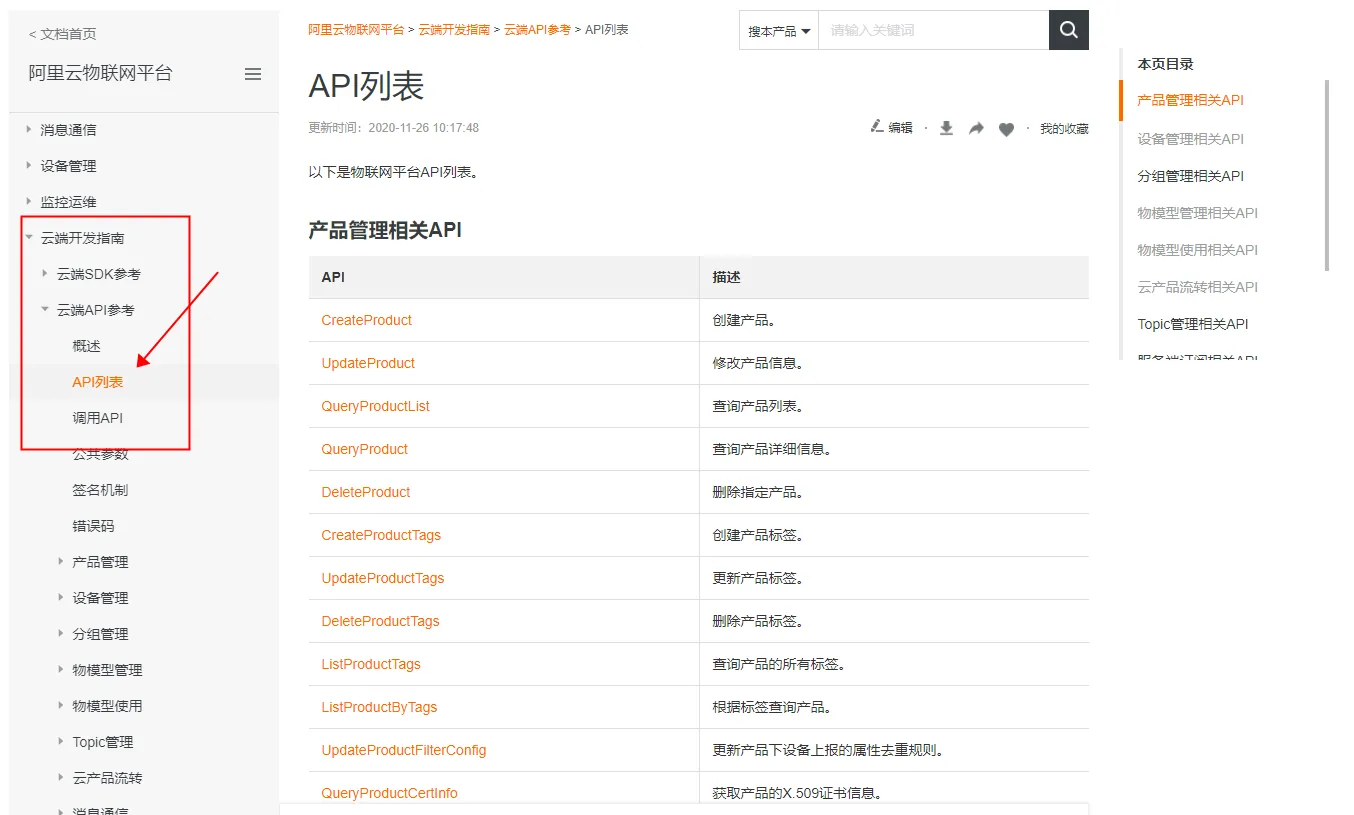This screenshot has height=815, width=1354.
Task: Expand the 监控运维 sidebar section
Action: 29,201
